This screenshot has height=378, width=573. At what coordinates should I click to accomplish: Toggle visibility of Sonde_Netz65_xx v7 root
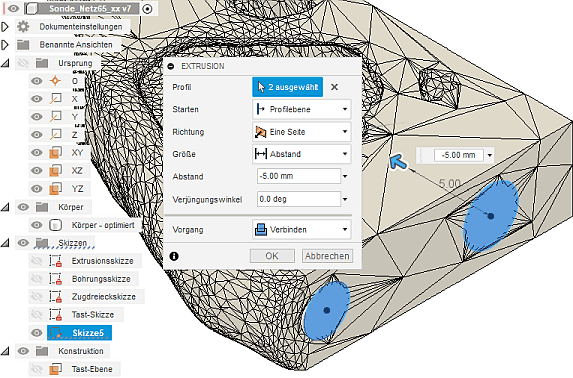[14, 8]
